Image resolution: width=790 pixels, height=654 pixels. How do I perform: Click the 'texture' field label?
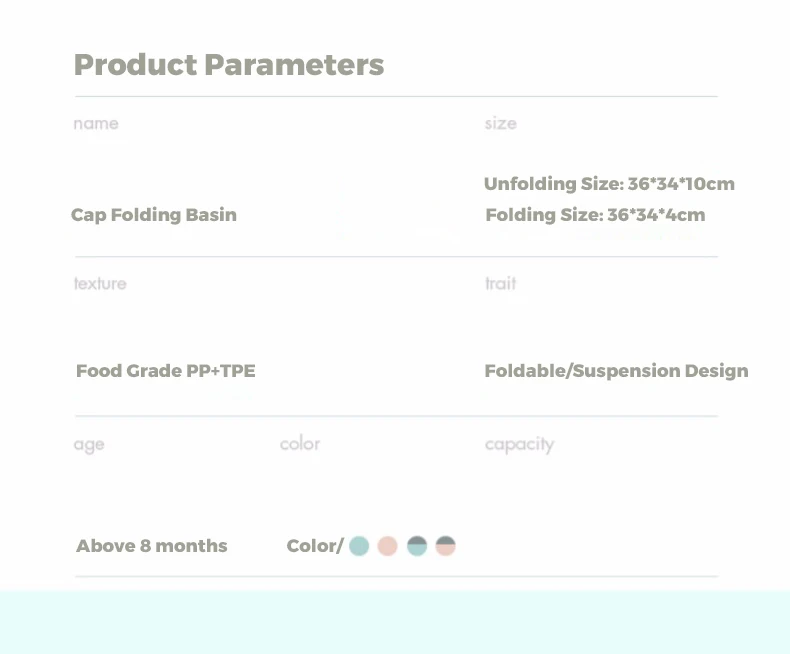[100, 284]
